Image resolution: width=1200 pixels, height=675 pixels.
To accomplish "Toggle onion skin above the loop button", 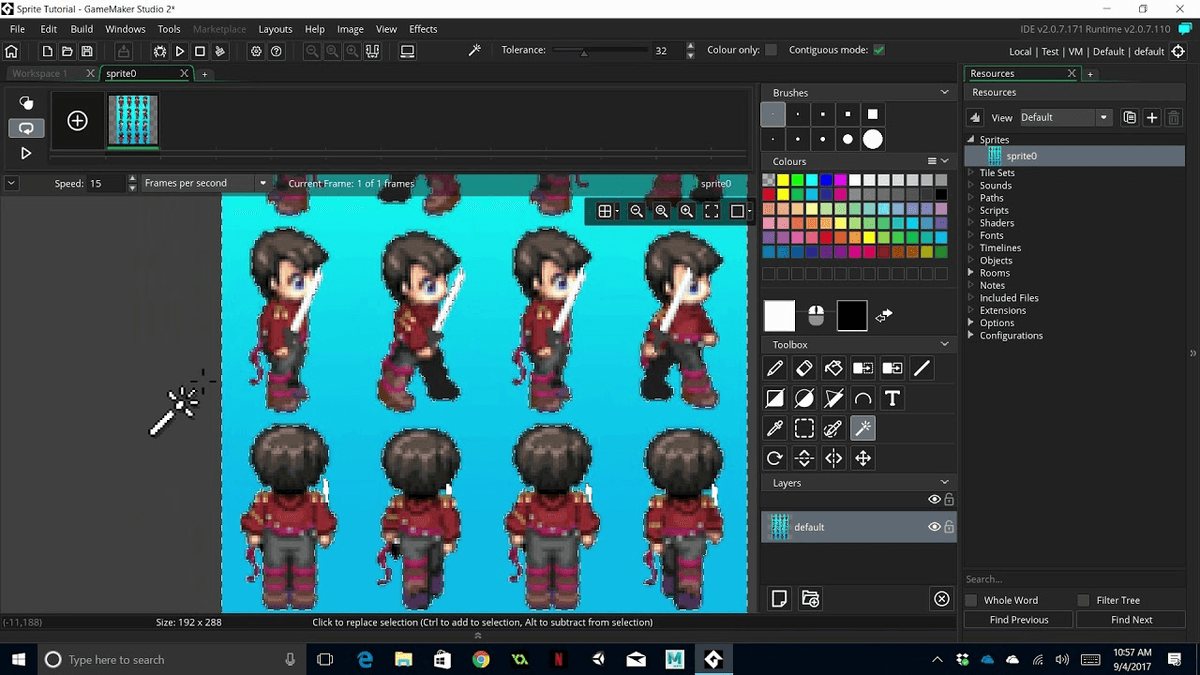I will click(26, 102).
